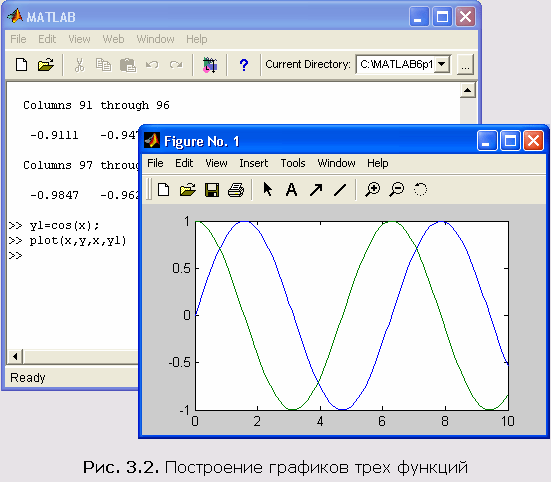Browse for folder with ellipsis button
This screenshot has width=551, height=482.
click(x=465, y=65)
